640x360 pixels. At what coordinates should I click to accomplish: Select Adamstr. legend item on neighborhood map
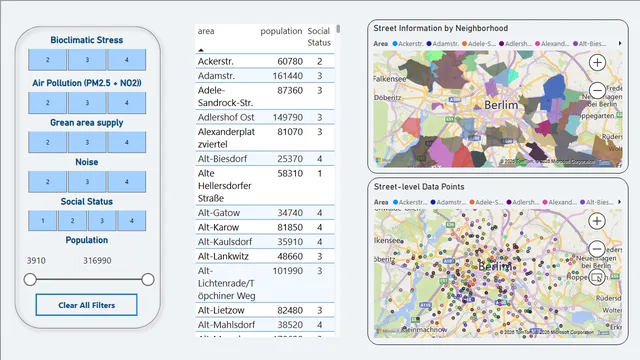point(443,44)
